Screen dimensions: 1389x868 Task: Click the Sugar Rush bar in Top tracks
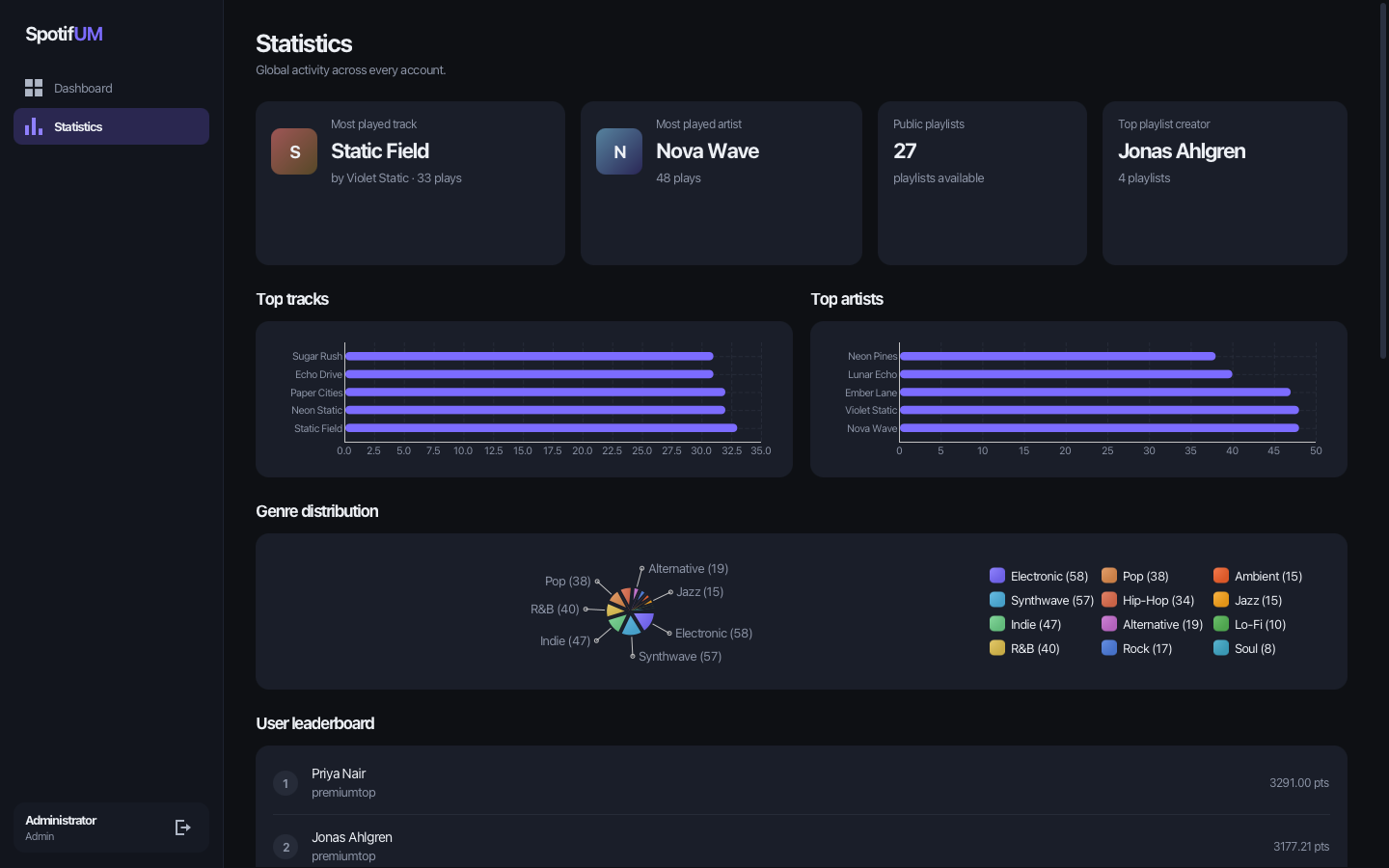tap(529, 356)
